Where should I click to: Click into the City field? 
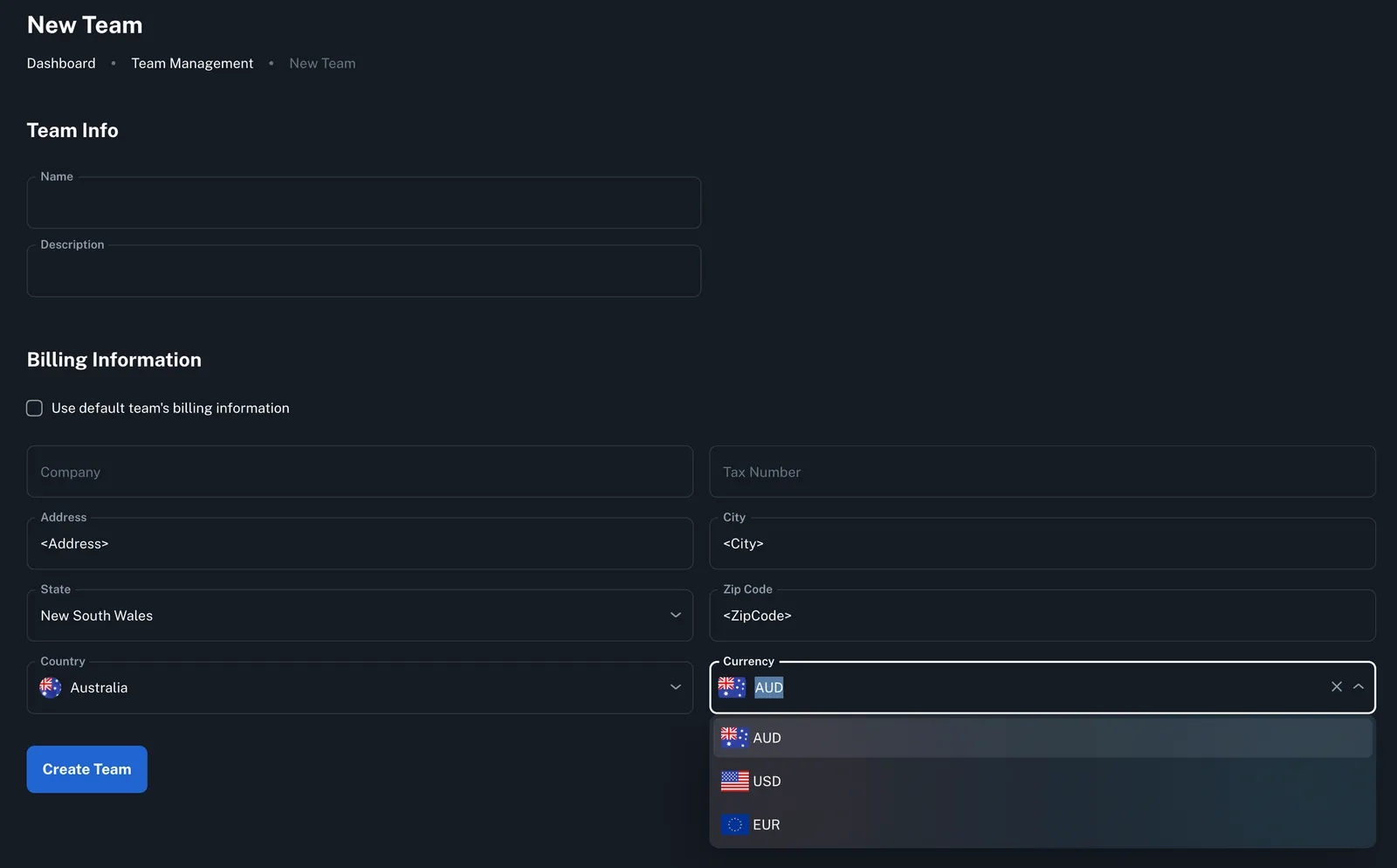tap(1043, 544)
